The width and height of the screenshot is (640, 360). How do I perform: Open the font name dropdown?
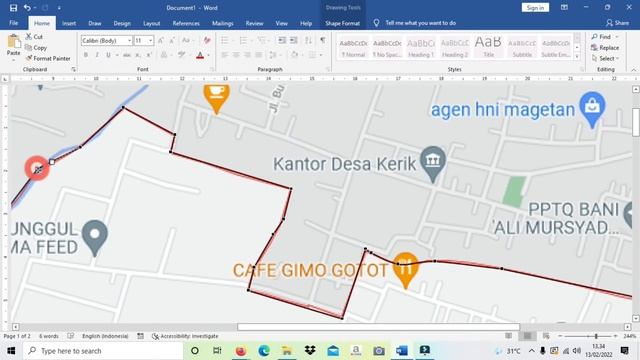[x=129, y=40]
